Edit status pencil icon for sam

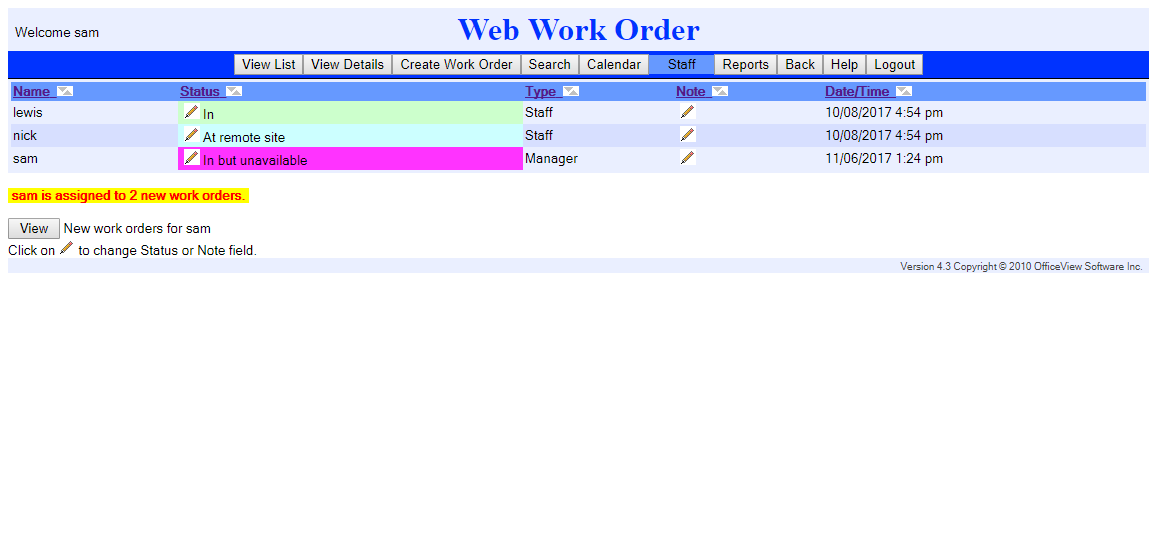coord(191,158)
